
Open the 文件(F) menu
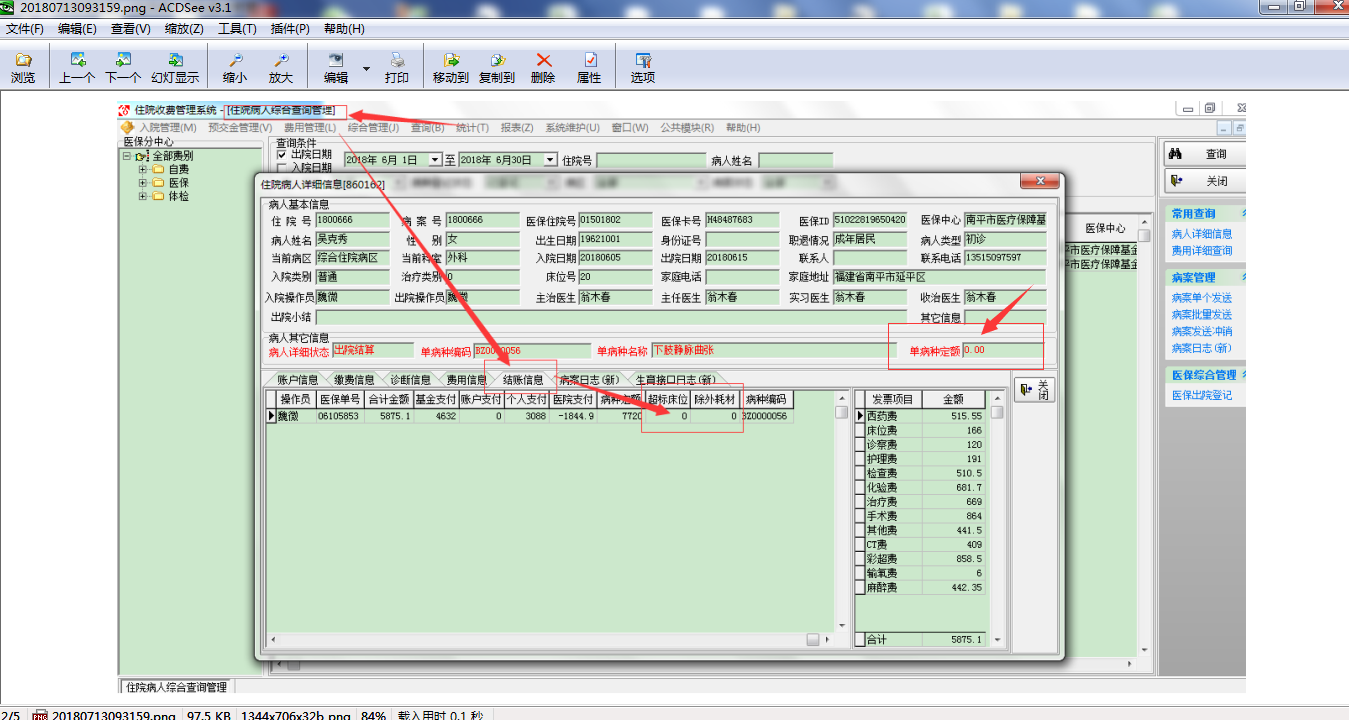[x=25, y=29]
